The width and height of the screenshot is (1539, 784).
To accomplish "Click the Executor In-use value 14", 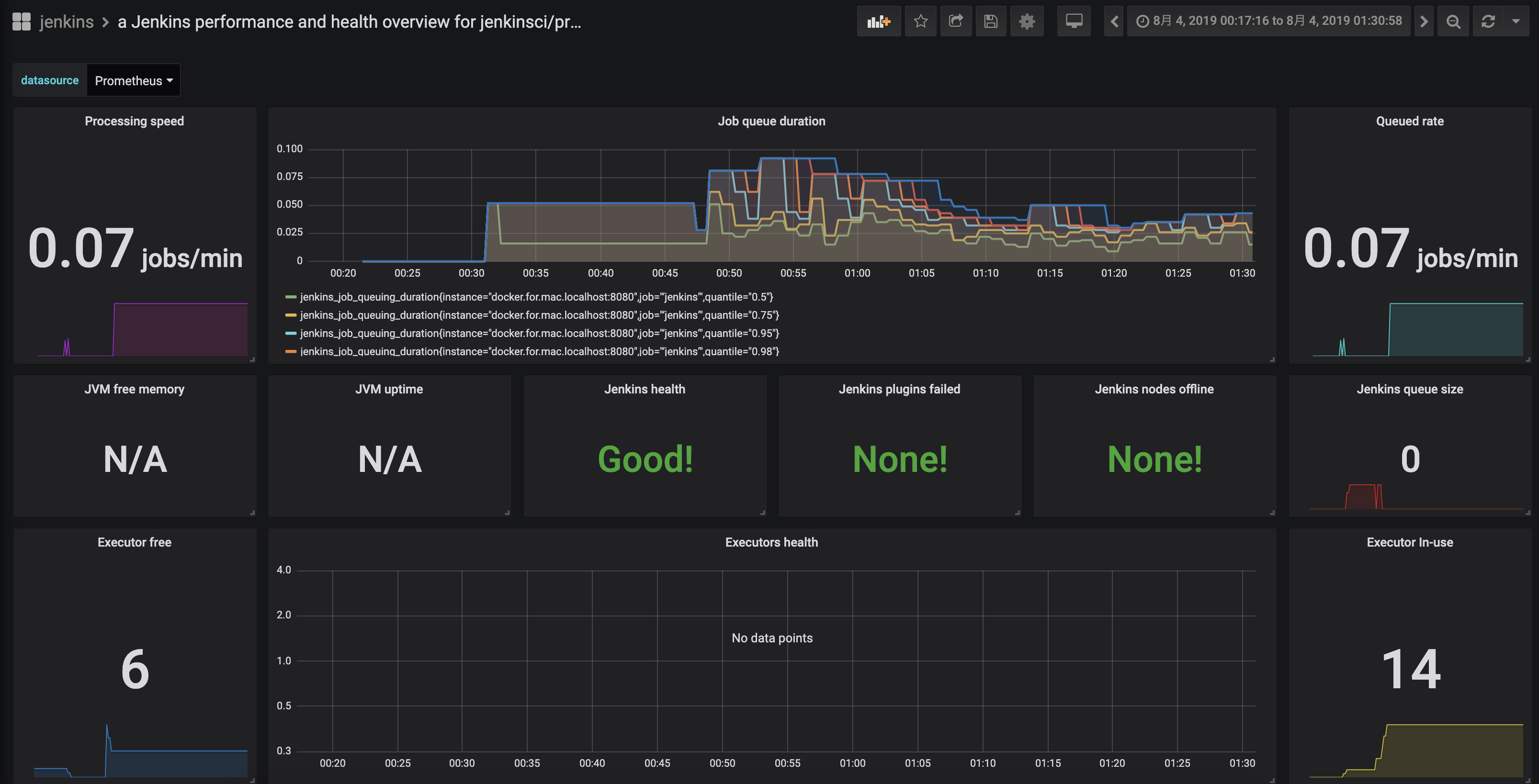I will (x=1411, y=669).
